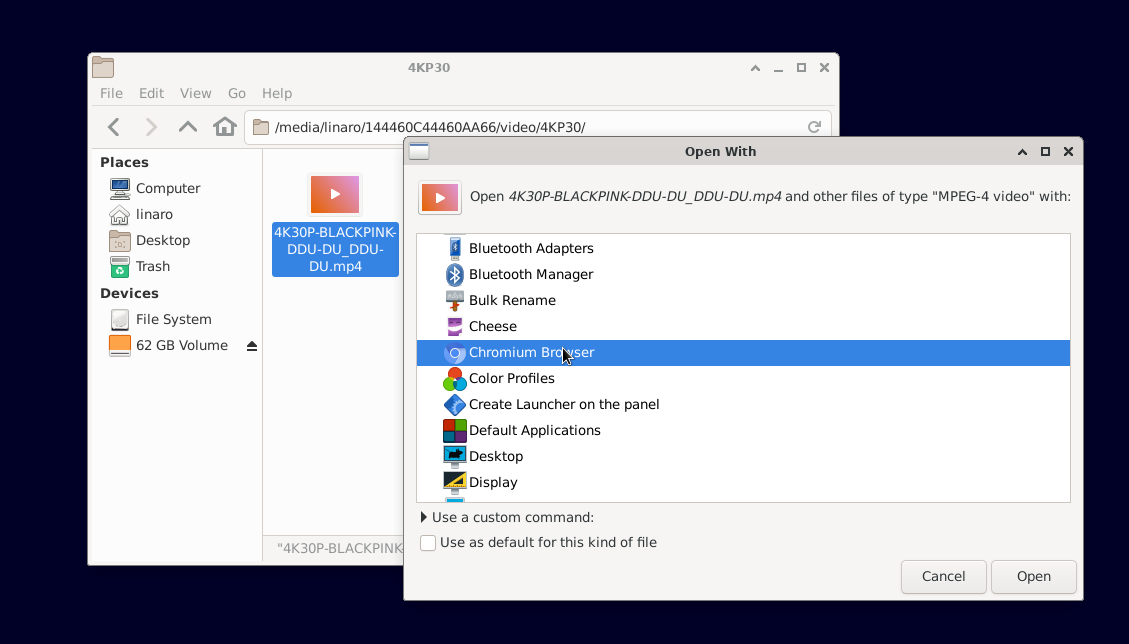Reload the folder location icon

click(814, 127)
